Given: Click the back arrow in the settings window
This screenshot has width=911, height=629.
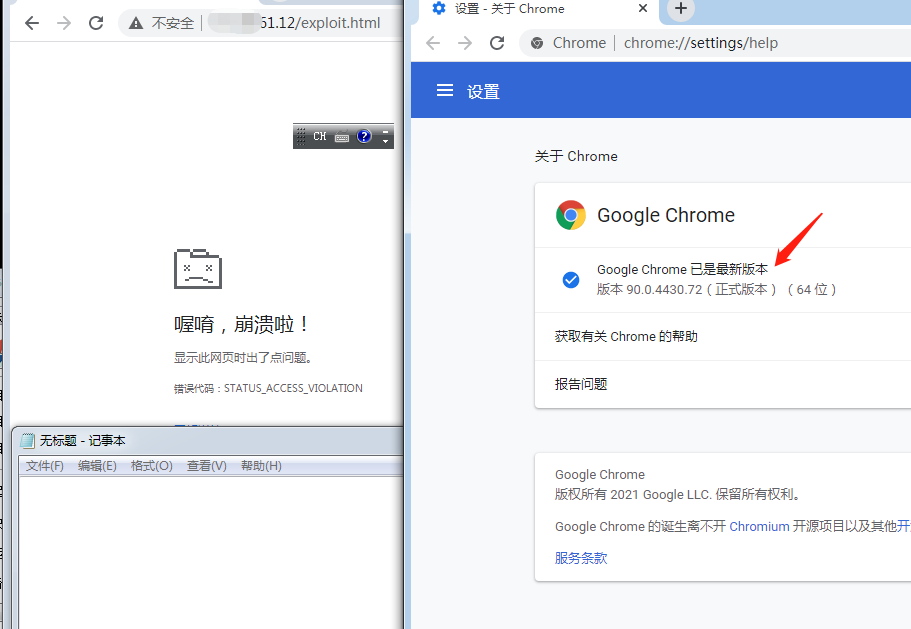Looking at the screenshot, I should click(433, 43).
